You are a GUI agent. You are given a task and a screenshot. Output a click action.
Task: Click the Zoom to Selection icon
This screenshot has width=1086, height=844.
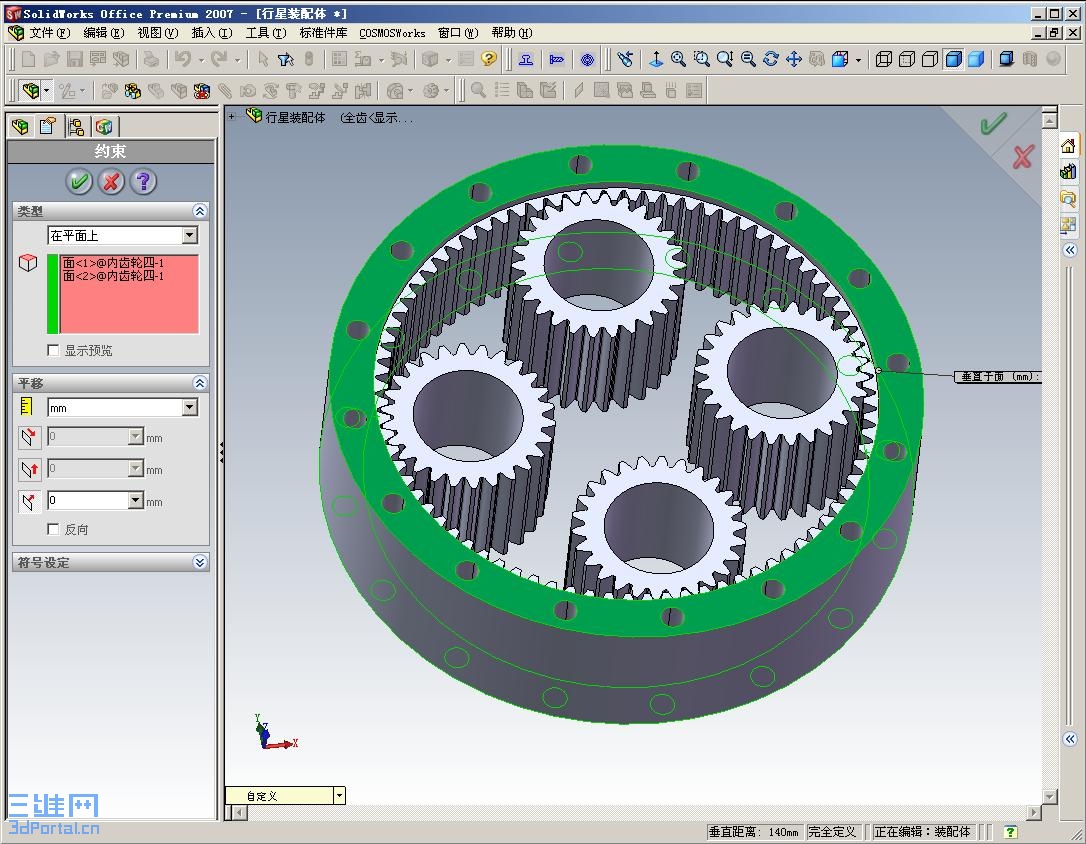point(748,60)
